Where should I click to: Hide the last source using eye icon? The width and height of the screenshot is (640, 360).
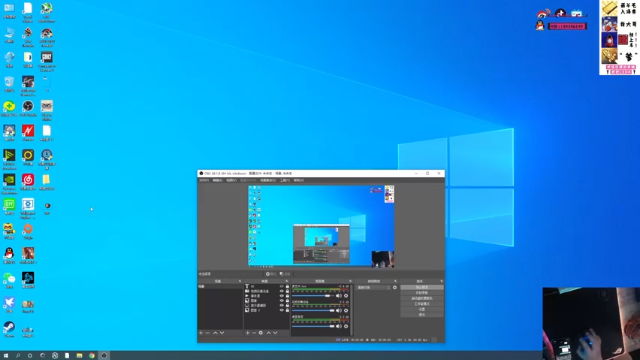282,310
